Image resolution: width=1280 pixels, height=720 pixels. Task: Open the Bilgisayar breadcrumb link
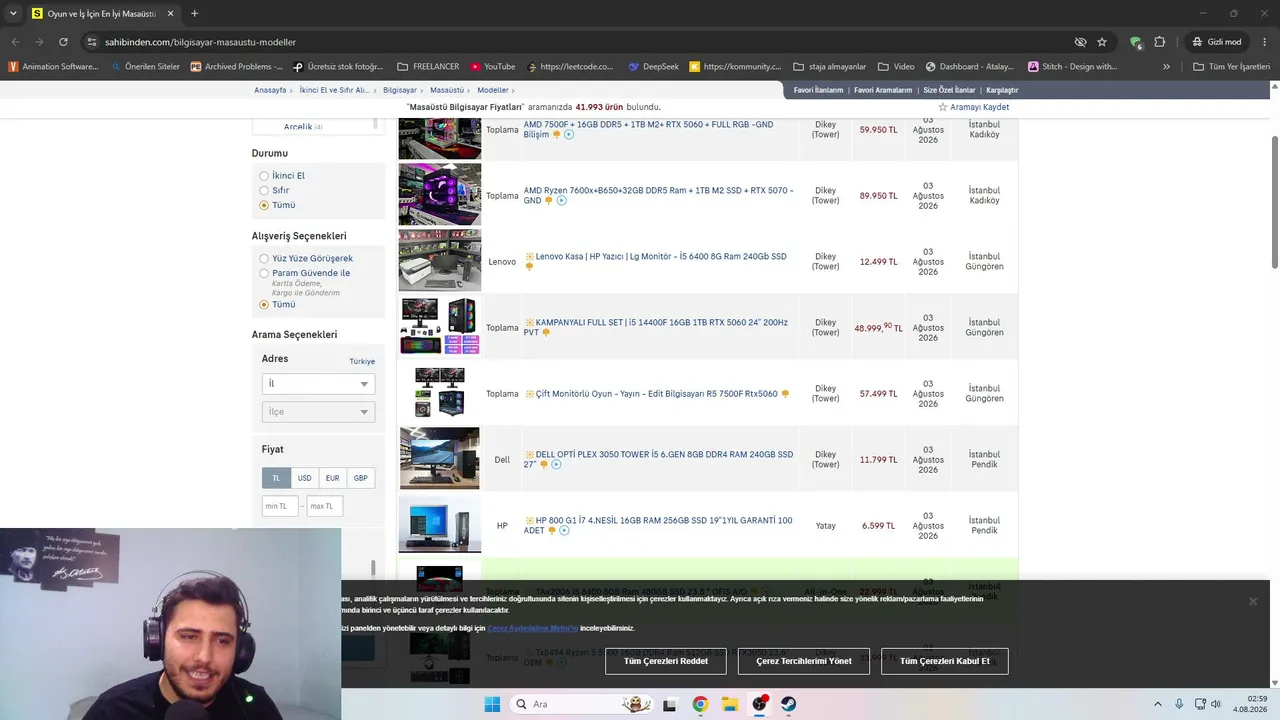coord(400,90)
